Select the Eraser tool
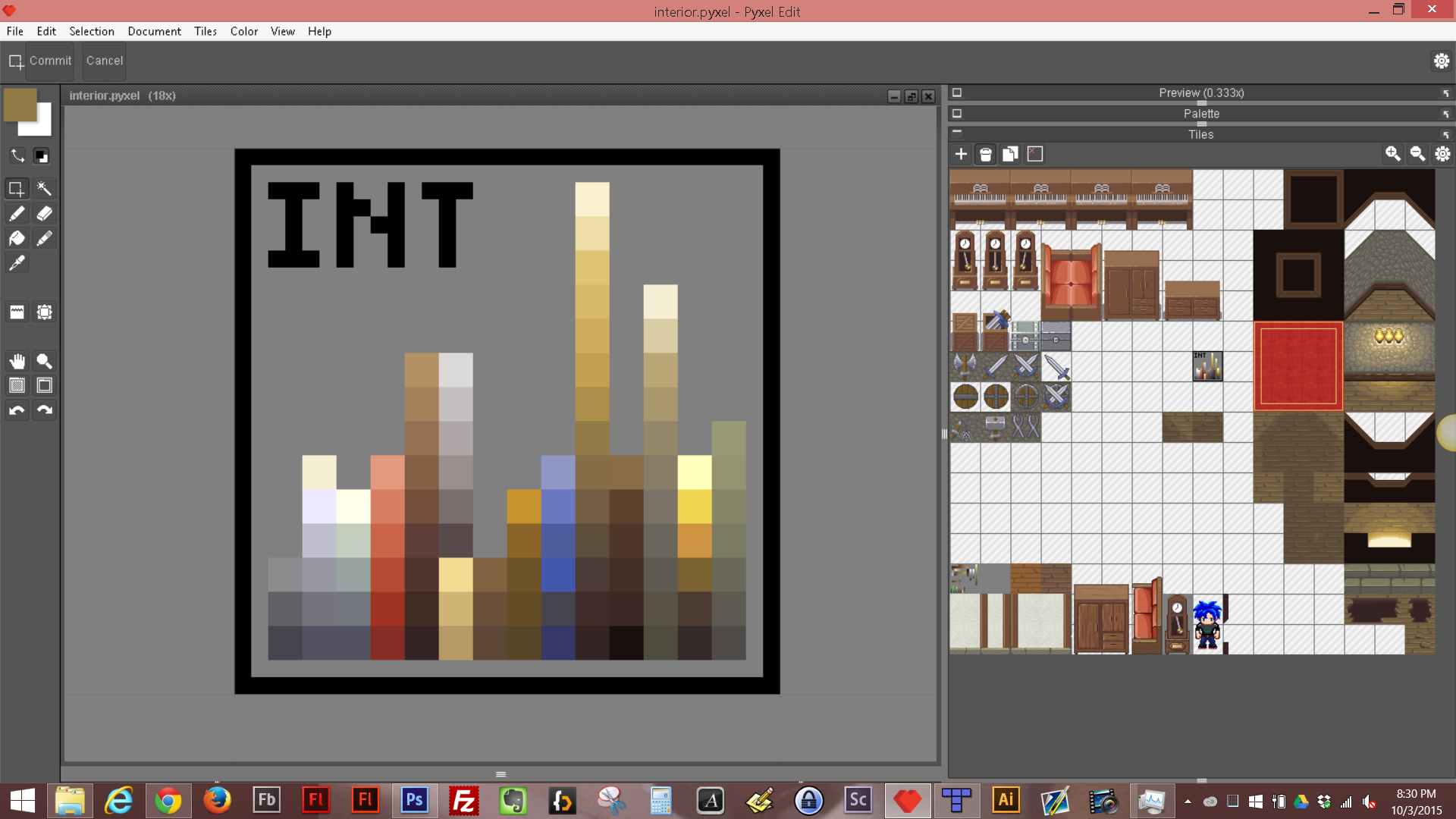 44,214
